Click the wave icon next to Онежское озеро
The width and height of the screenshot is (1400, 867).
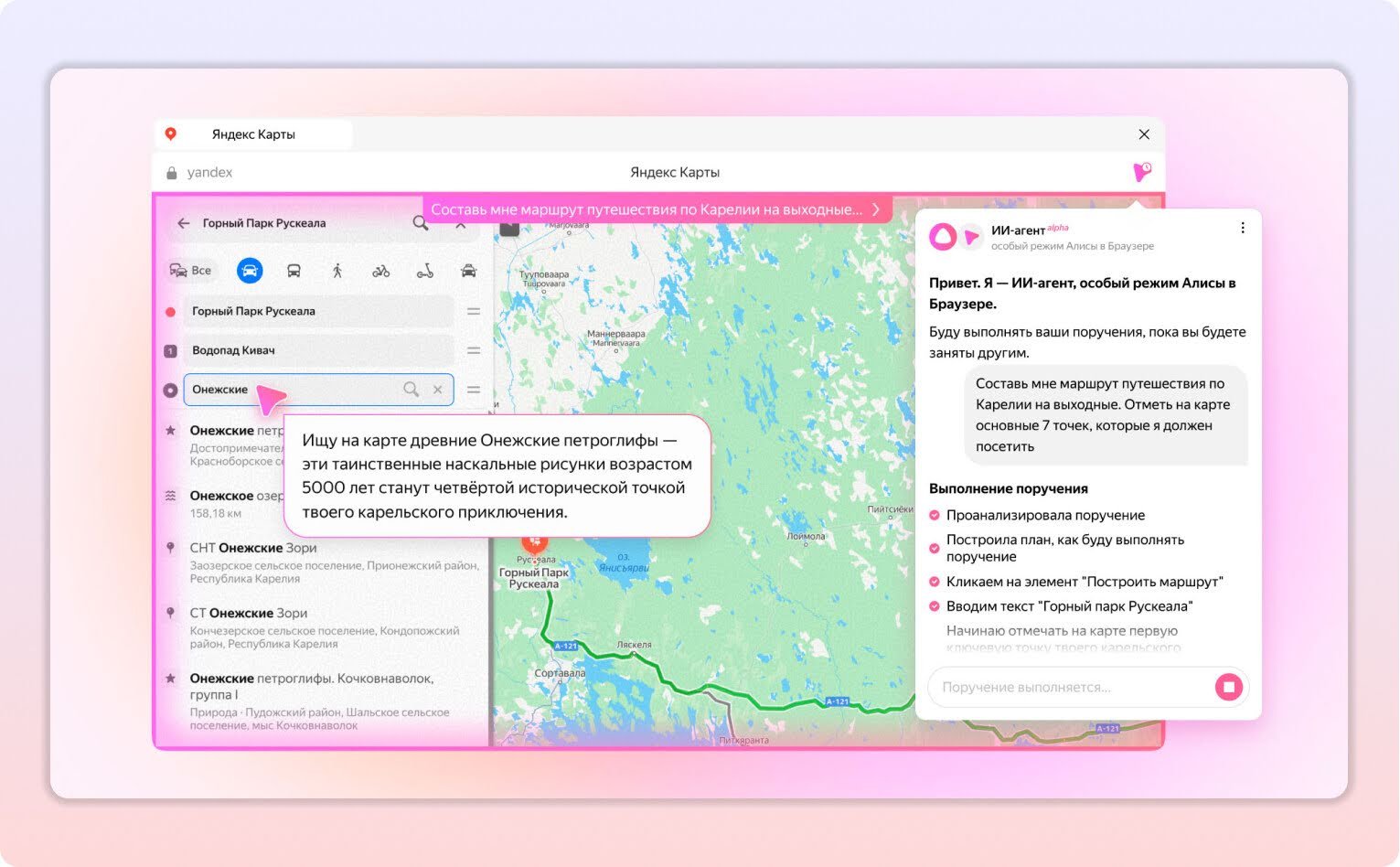[170, 496]
